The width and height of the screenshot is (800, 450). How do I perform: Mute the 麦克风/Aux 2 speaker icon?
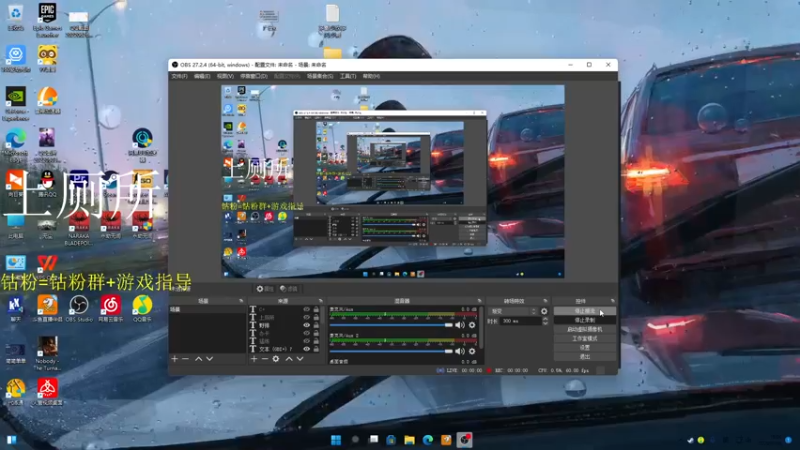pos(460,351)
